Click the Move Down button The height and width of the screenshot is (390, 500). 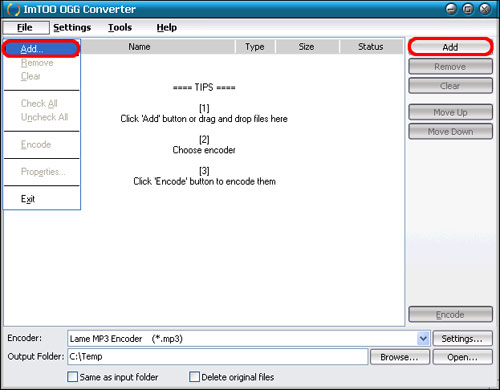450,132
